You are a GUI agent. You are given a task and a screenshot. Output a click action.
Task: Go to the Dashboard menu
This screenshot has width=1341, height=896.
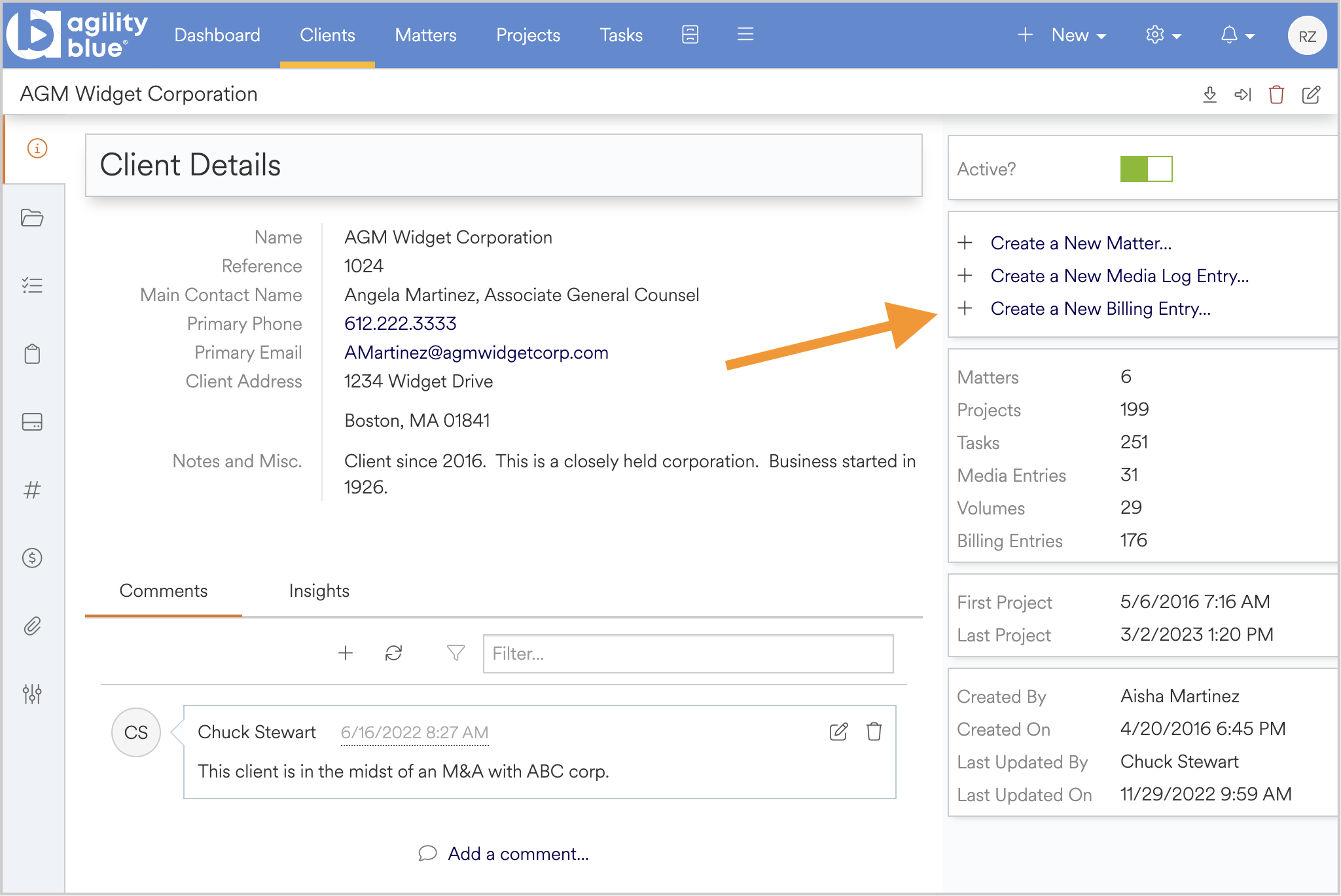coord(217,35)
